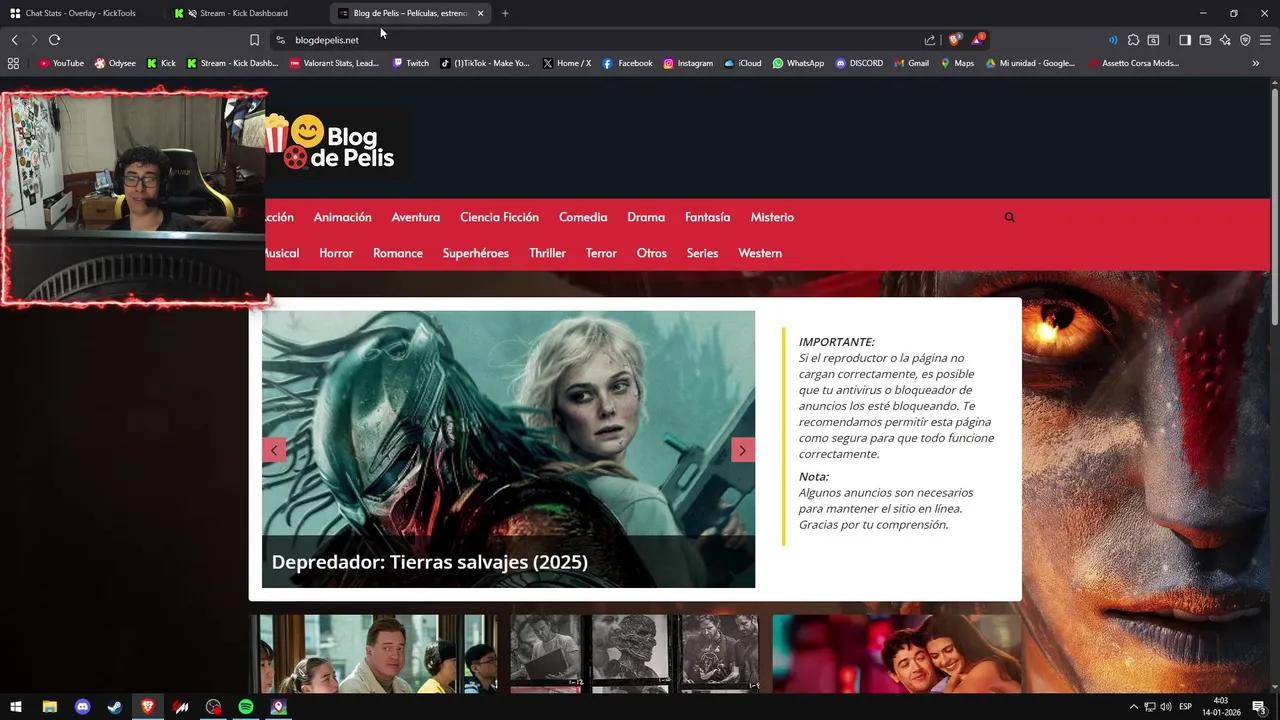The height and width of the screenshot is (720, 1280).
Task: Open the Odysee bookmark
Action: coord(115,63)
